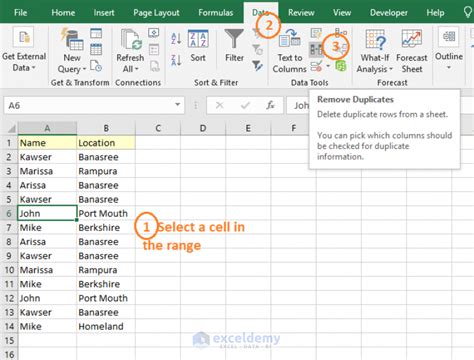Open the View tab
This screenshot has width=474, height=360.
pyautogui.click(x=342, y=13)
